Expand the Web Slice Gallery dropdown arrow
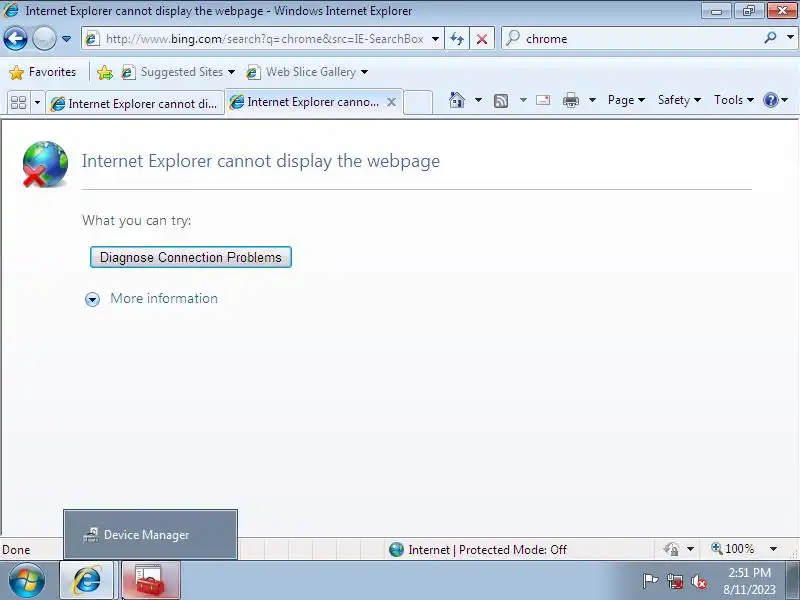The height and width of the screenshot is (600, 800). (364, 72)
